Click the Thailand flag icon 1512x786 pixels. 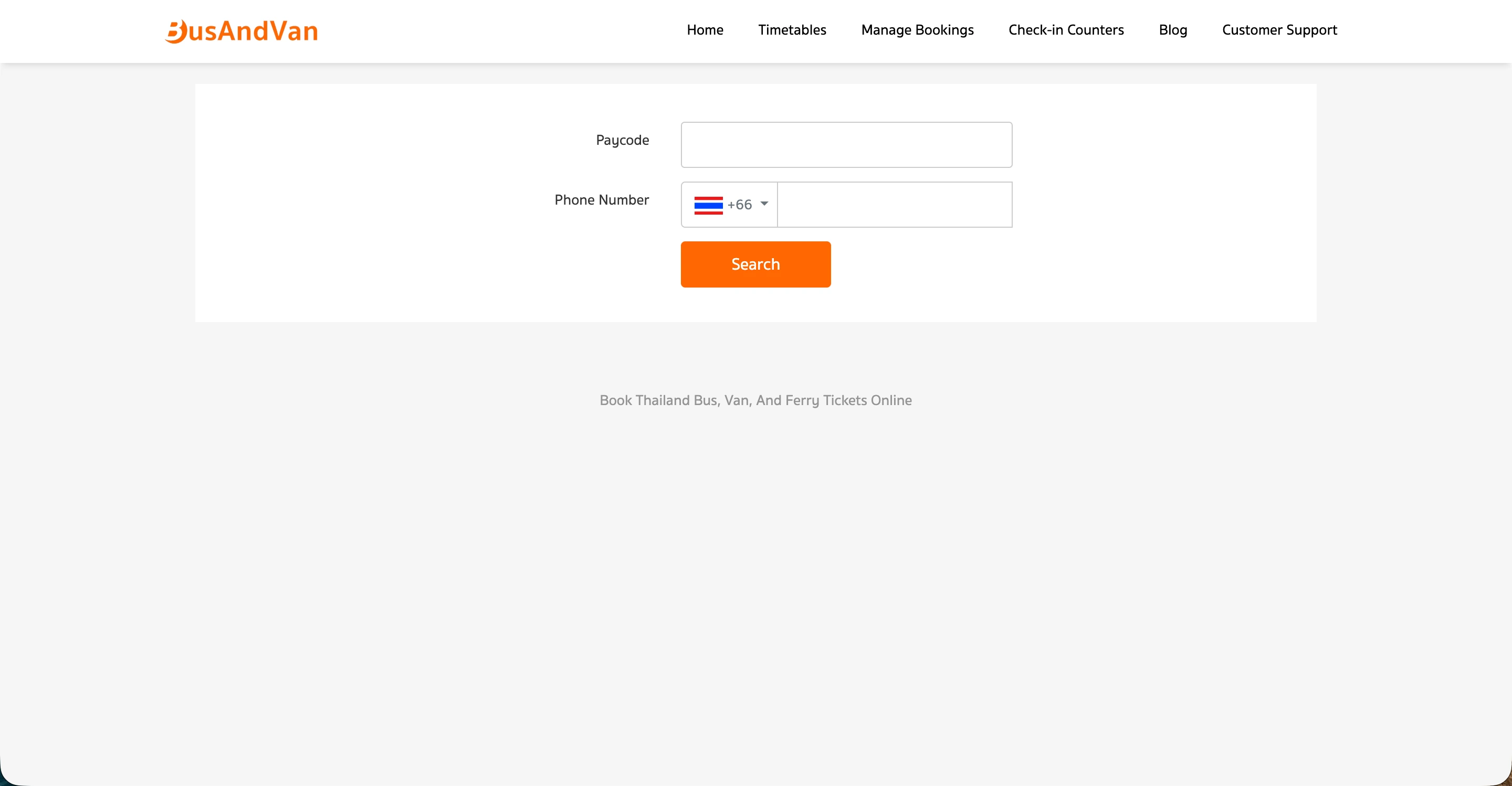point(708,205)
